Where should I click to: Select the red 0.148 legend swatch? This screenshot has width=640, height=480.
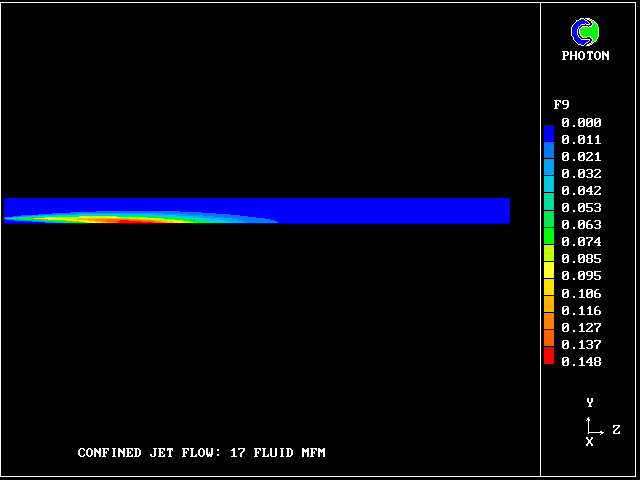click(x=548, y=357)
